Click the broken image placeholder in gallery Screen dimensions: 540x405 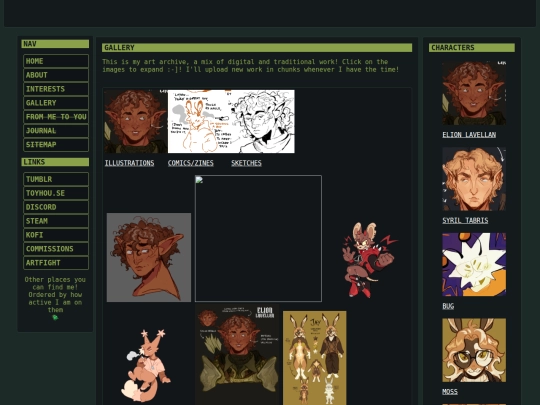coord(258,238)
